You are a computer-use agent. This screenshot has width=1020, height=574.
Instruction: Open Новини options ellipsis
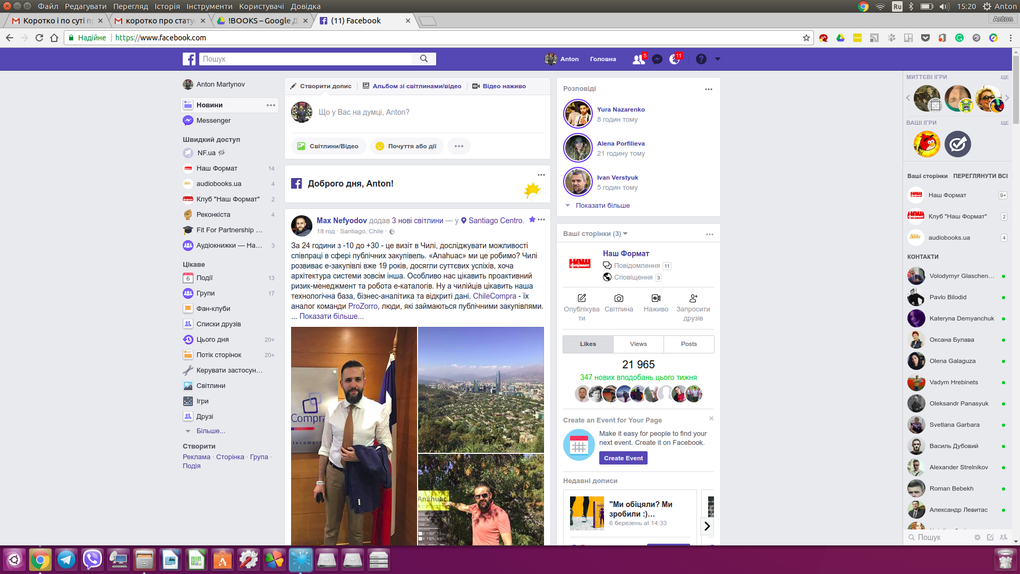[x=271, y=105]
